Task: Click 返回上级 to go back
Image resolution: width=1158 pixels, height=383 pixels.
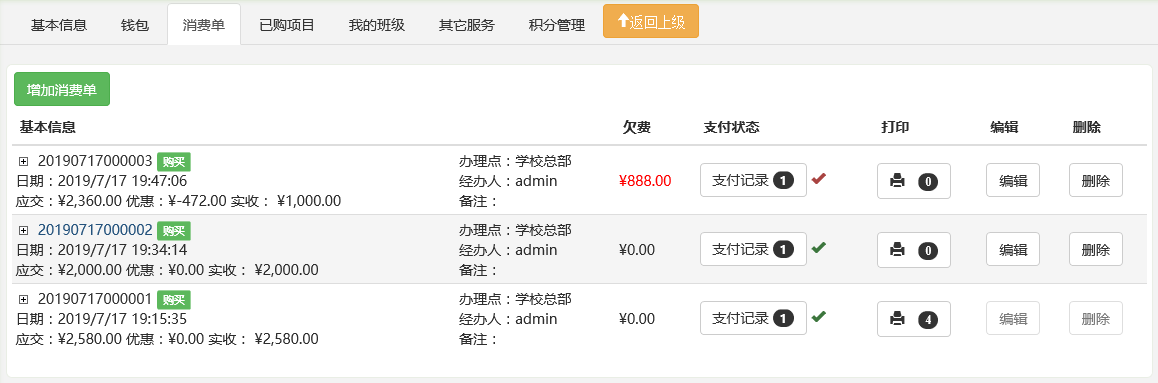Action: (651, 21)
